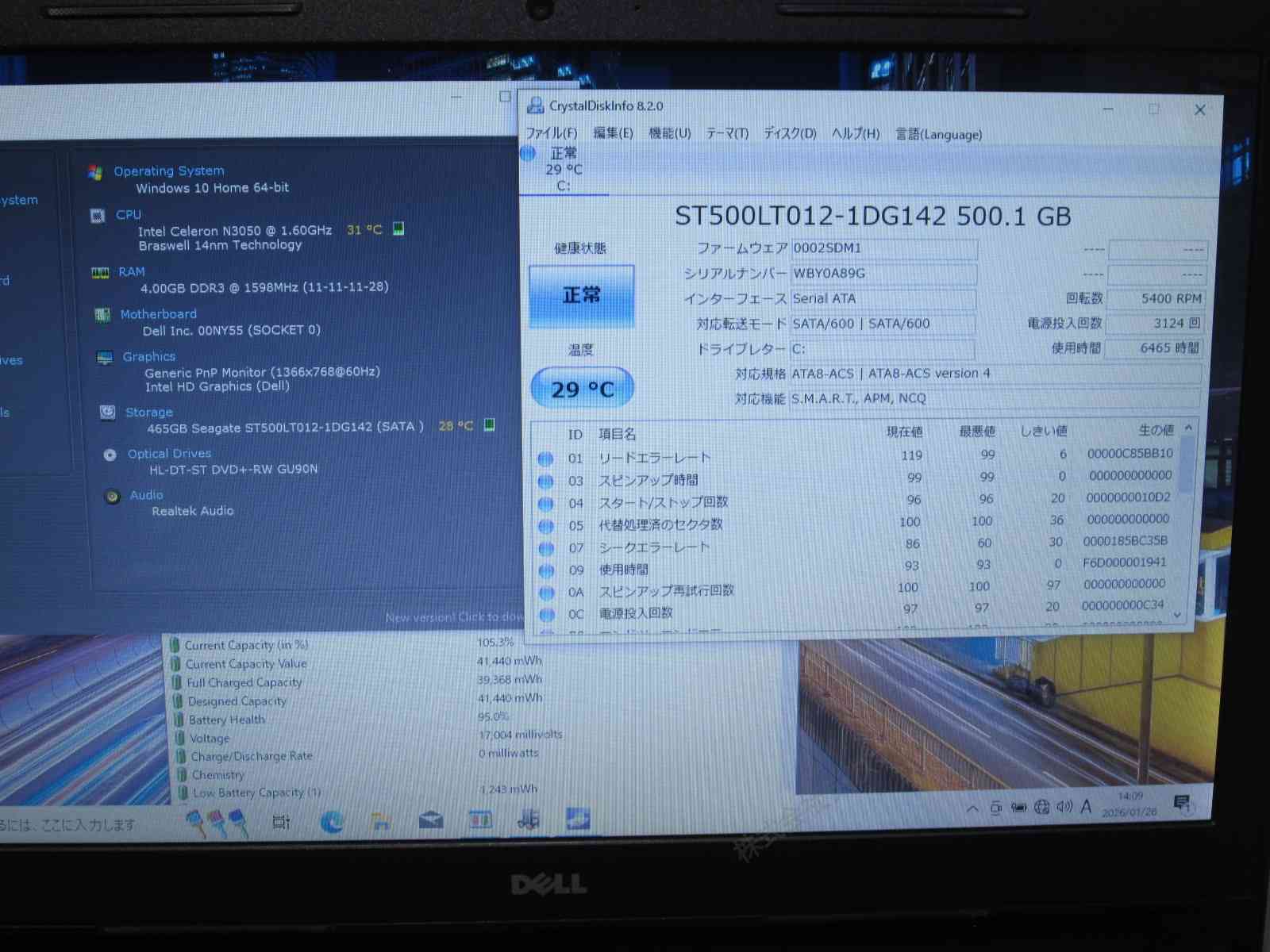Click the blue 正常 health status button

tap(582, 296)
